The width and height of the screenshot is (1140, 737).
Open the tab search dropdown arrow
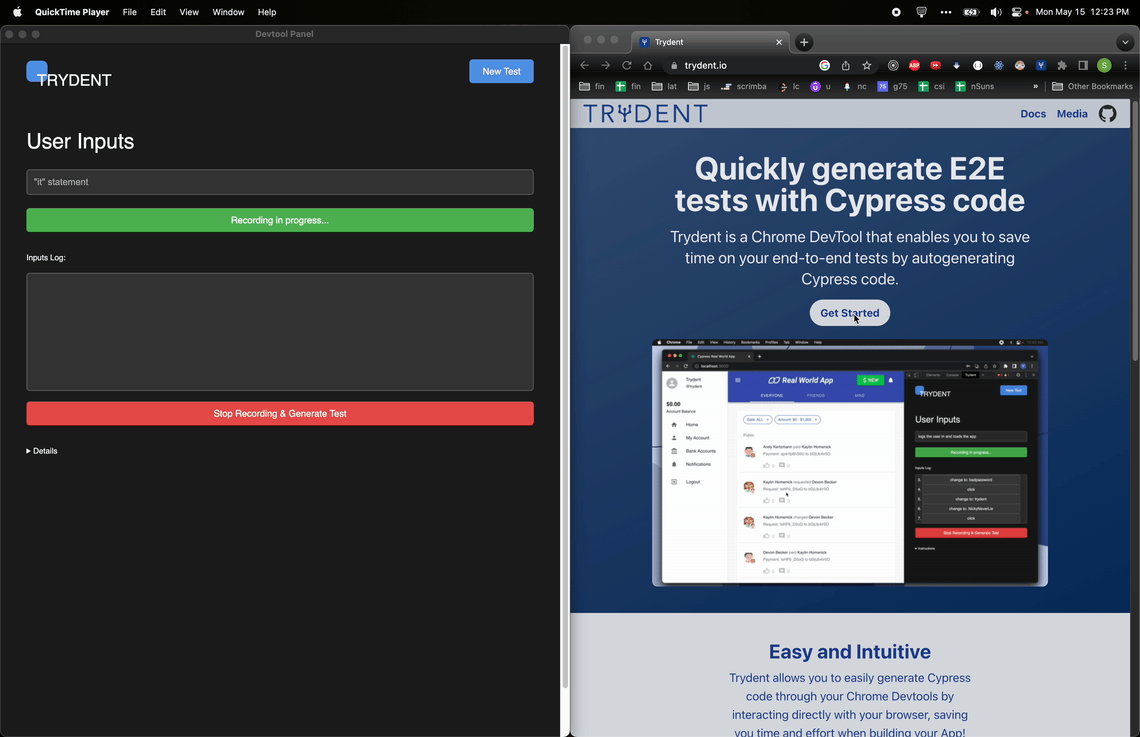[1125, 42]
